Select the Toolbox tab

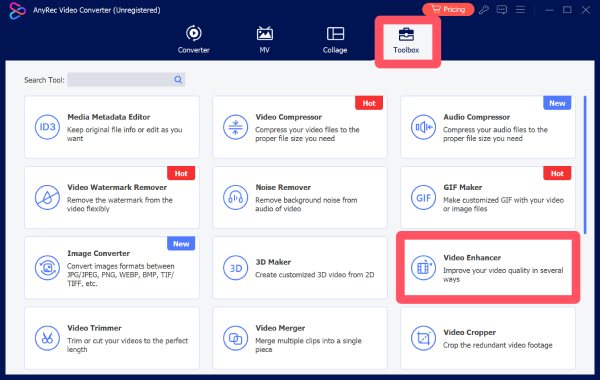pos(406,41)
